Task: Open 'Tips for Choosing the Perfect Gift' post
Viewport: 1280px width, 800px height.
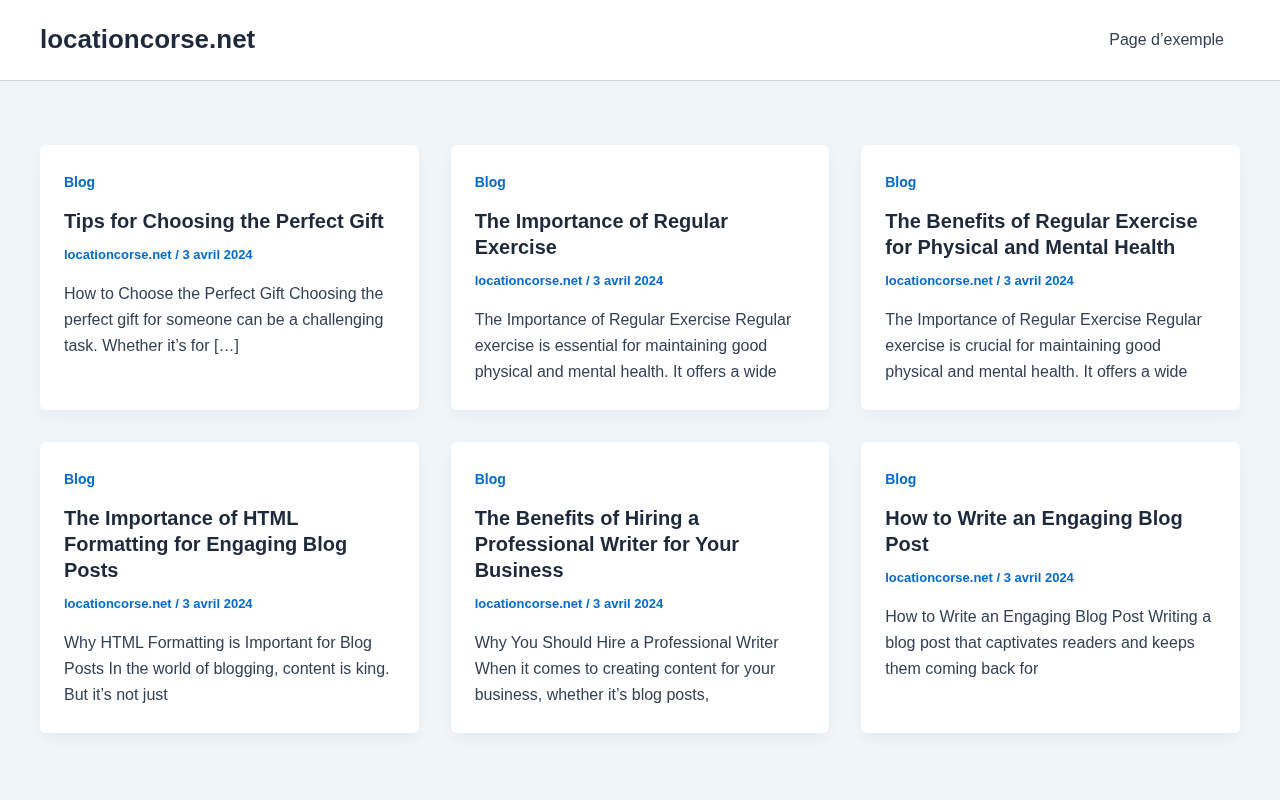Action: point(224,221)
